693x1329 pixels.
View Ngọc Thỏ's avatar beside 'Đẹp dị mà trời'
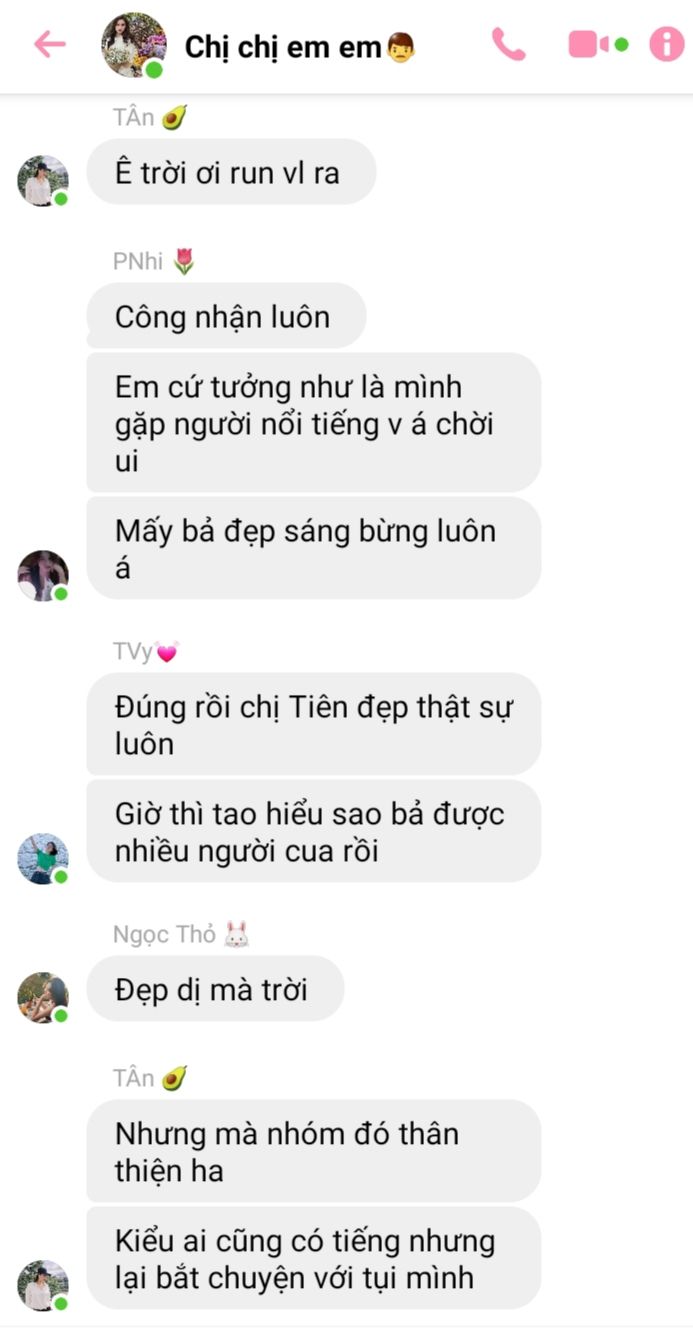(42, 997)
